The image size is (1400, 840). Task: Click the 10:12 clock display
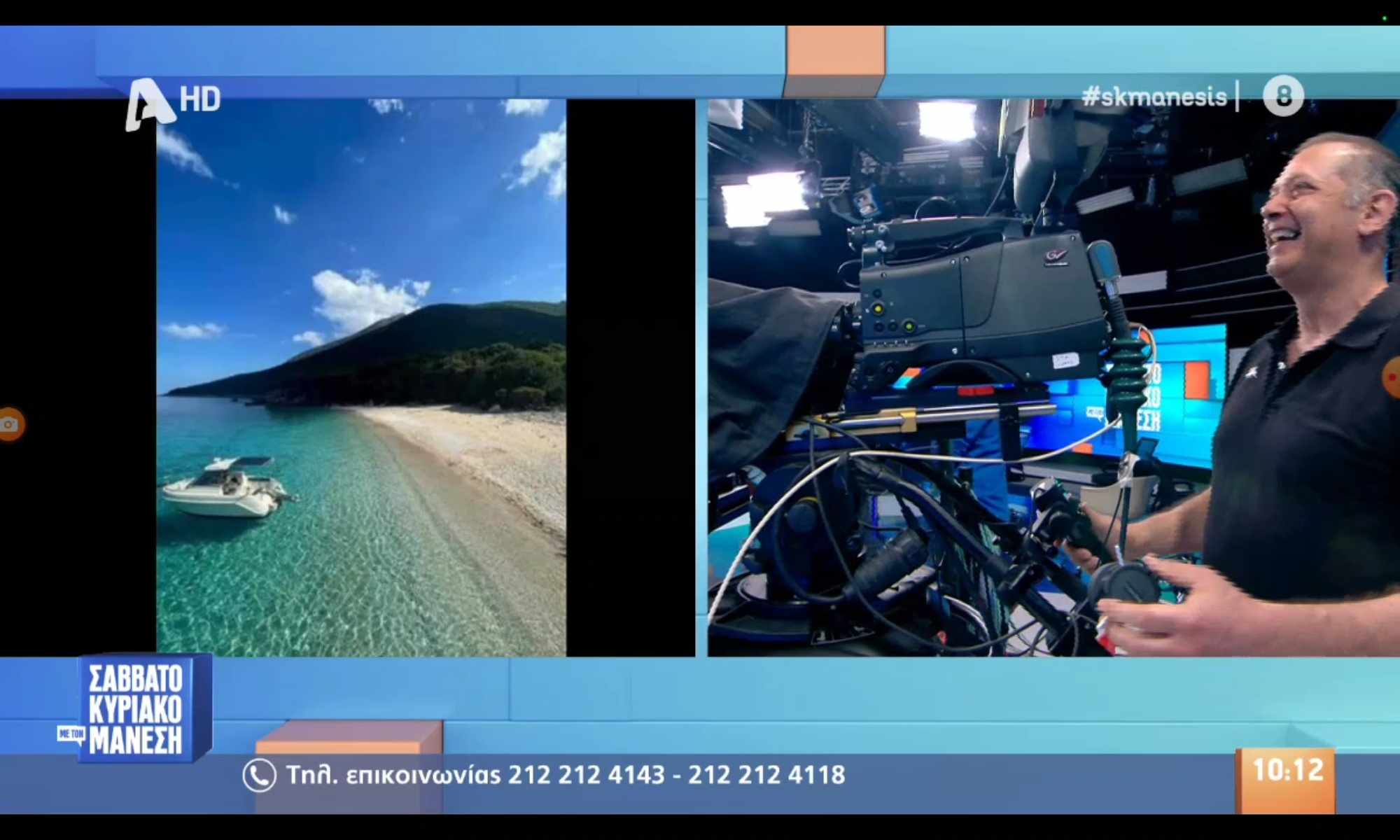coord(1287,771)
